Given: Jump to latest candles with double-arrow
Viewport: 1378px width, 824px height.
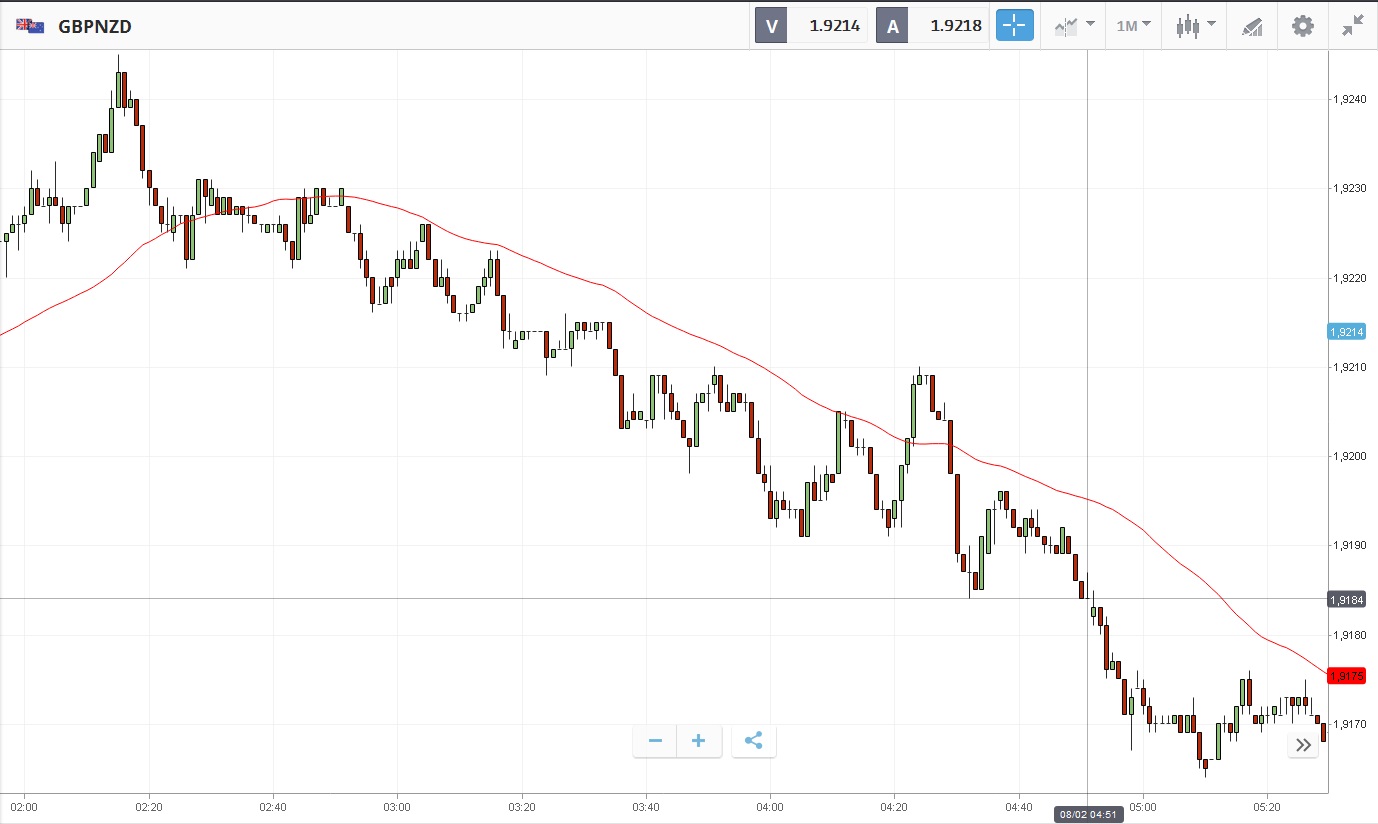Looking at the screenshot, I should (x=1303, y=745).
